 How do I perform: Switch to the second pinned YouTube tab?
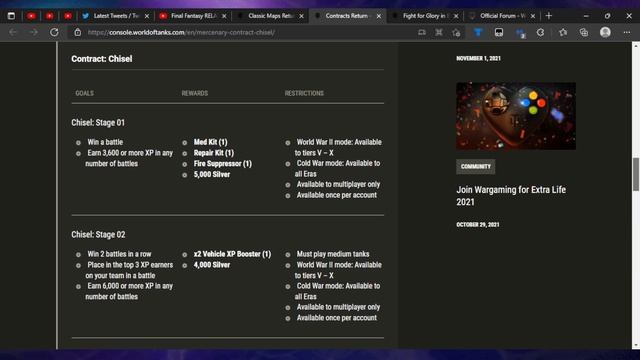click(49, 16)
